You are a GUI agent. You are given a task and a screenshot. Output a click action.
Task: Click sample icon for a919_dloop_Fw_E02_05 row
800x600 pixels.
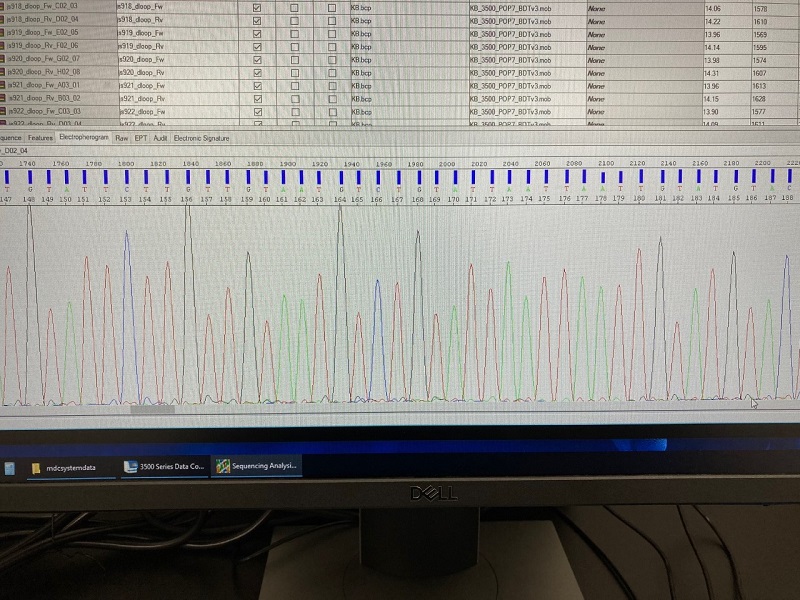pyautogui.click(x=4, y=33)
